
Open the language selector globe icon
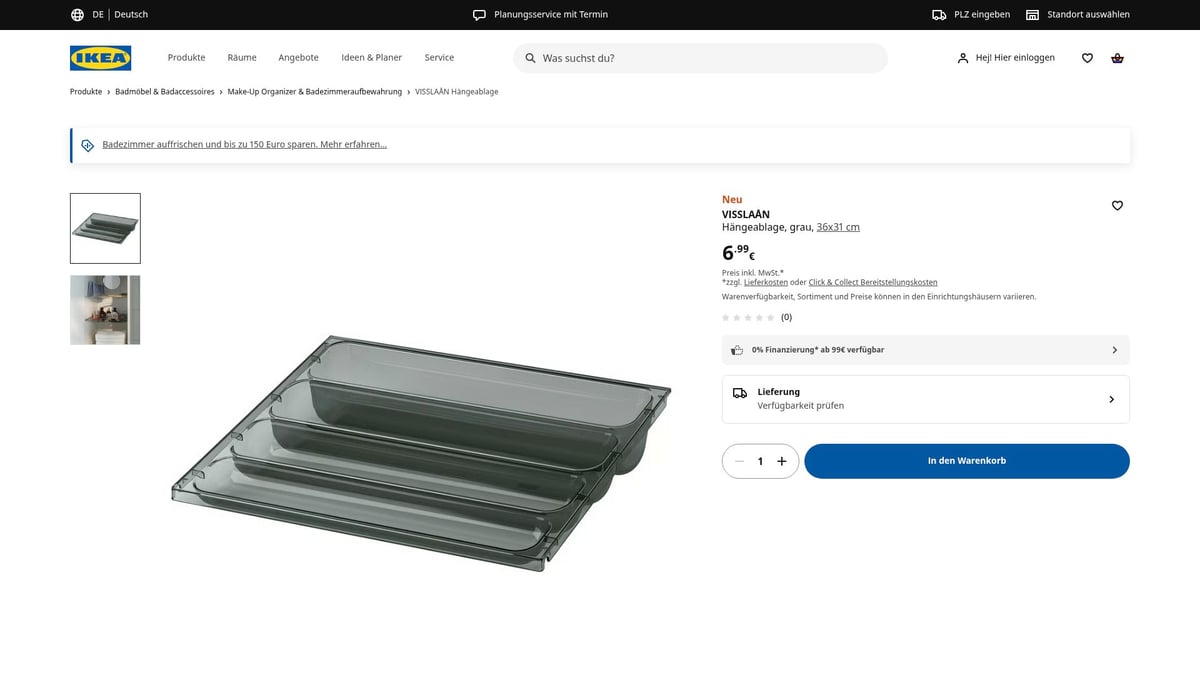click(x=77, y=14)
